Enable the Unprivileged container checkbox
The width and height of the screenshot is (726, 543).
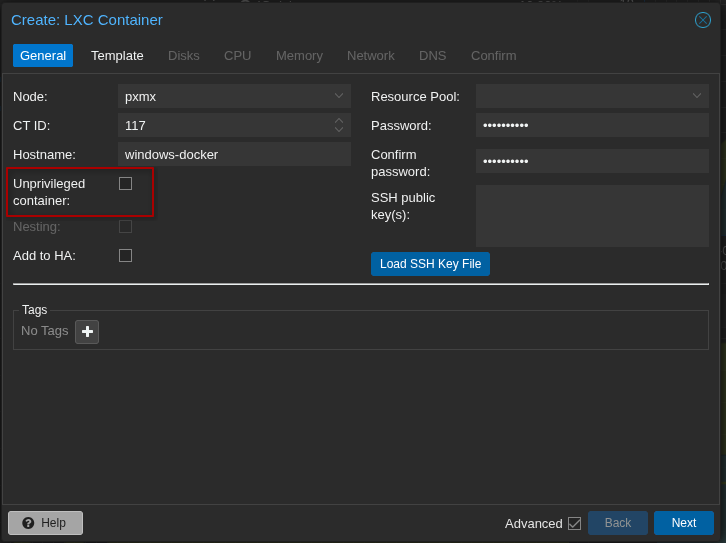(125, 184)
